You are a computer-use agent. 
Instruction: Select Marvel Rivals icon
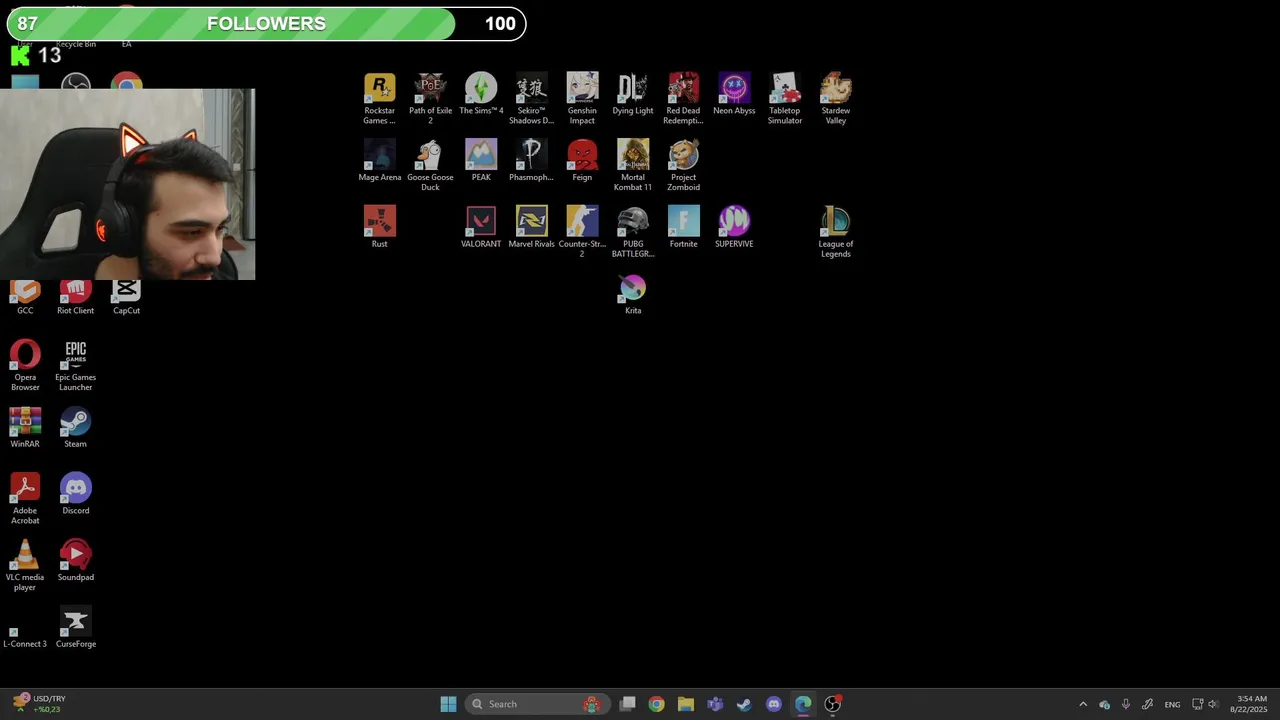tap(531, 227)
